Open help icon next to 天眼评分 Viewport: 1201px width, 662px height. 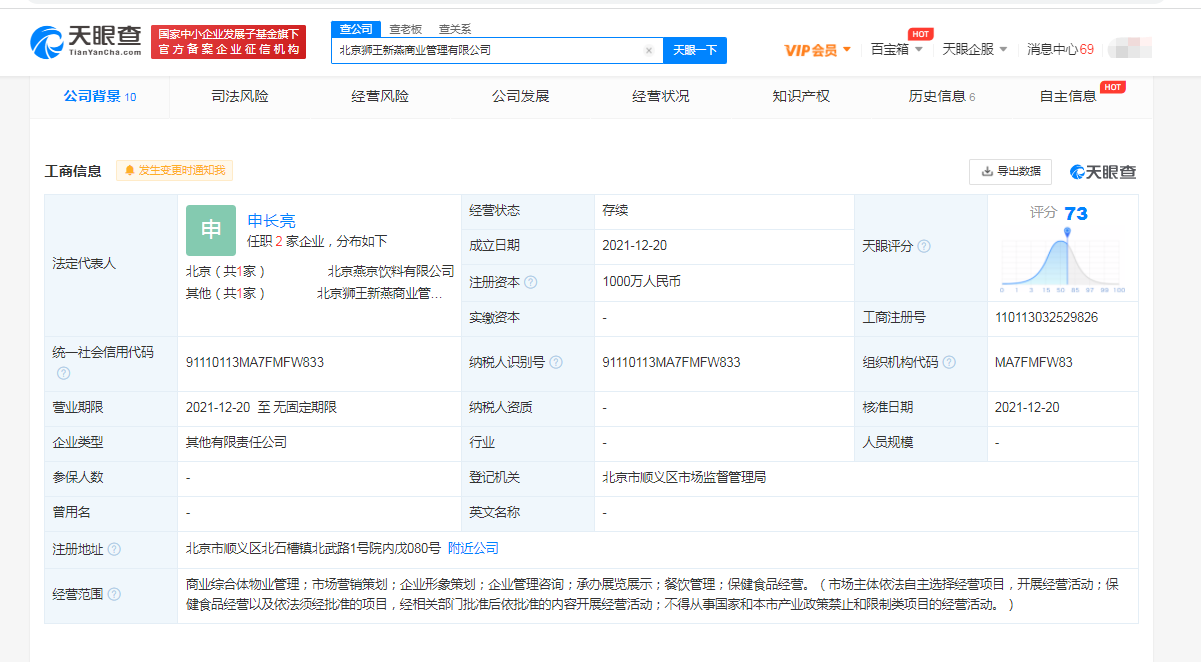(924, 247)
